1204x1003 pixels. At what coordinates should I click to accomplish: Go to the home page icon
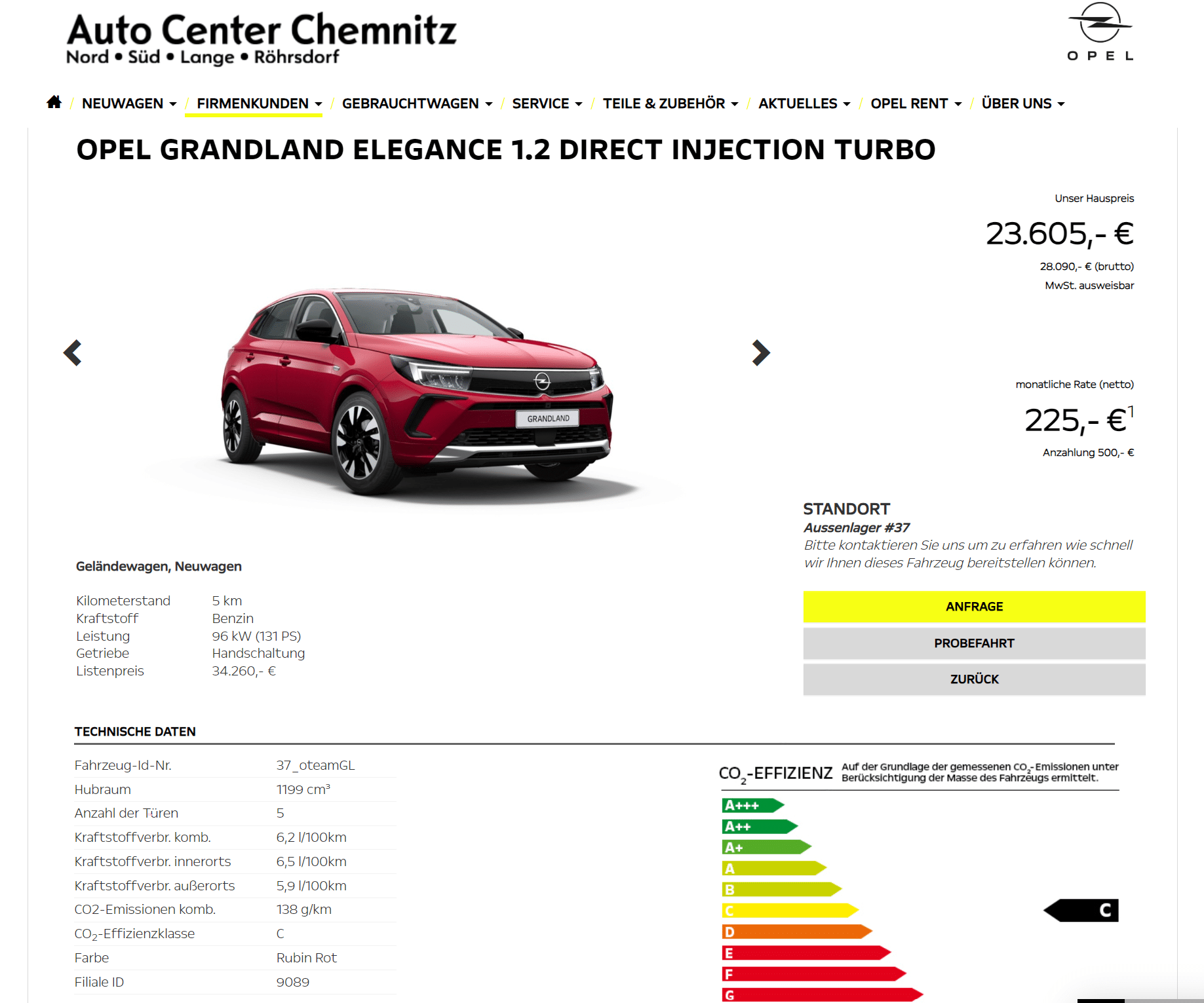coord(54,102)
